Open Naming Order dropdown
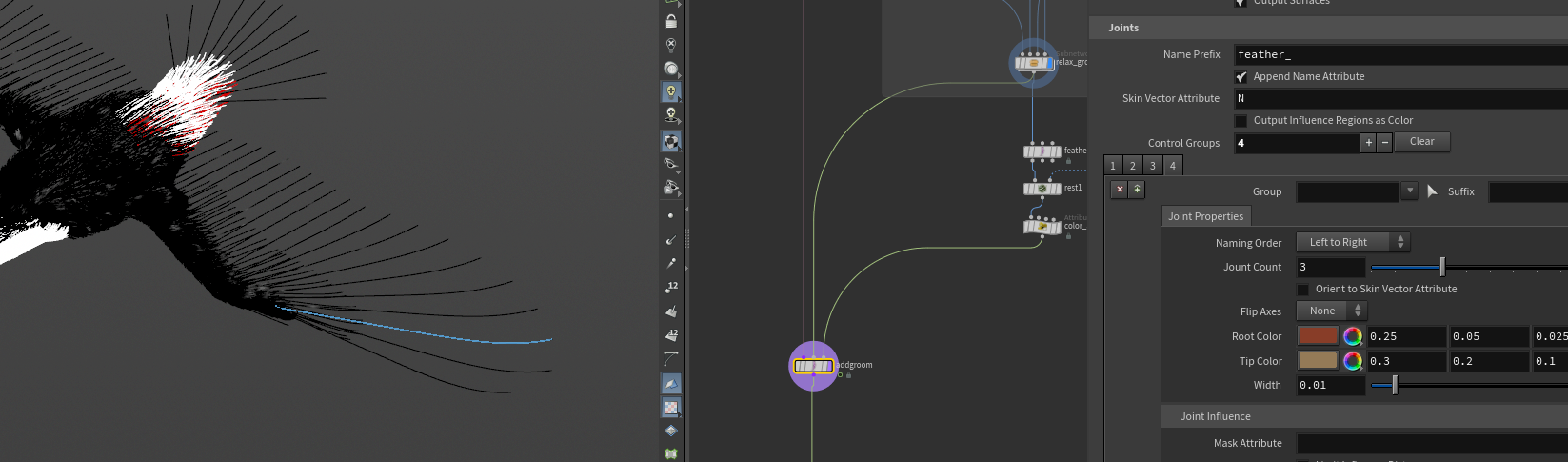Image resolution: width=1568 pixels, height=462 pixels. pos(1353,242)
